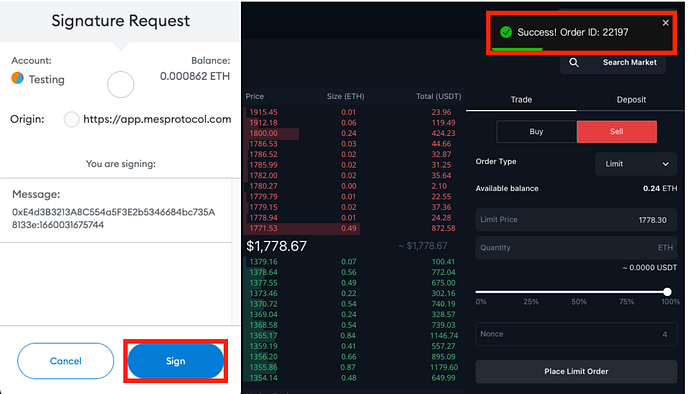700x394 pixels.
Task: Set the quantity slider to 25%
Action: coord(531,302)
